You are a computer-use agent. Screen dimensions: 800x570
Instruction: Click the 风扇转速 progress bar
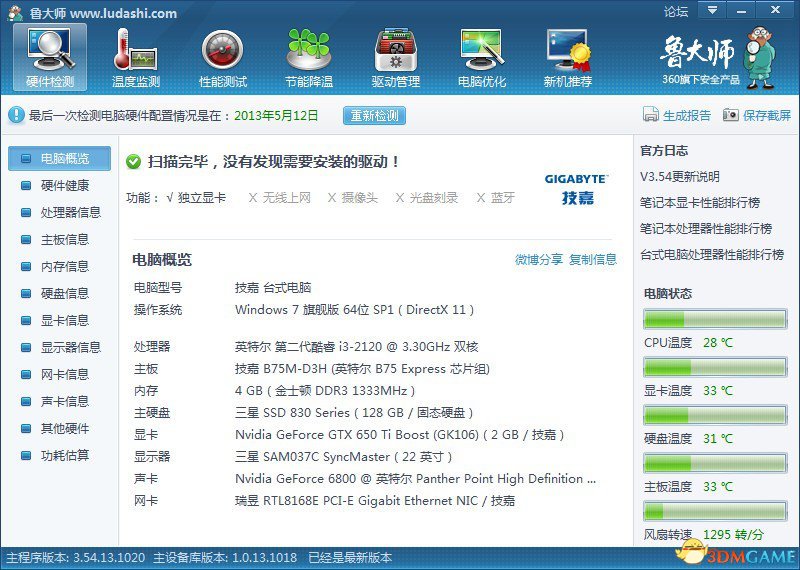pyautogui.click(x=715, y=511)
